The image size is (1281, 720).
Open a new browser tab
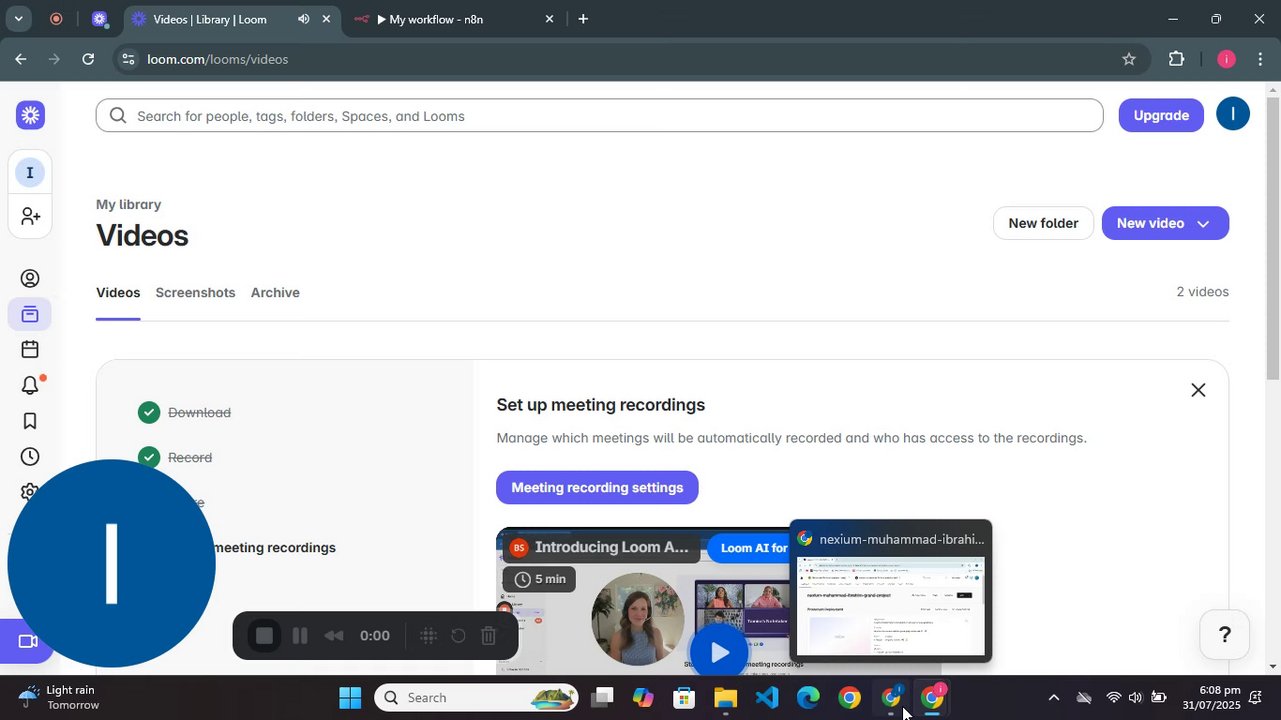tap(583, 19)
